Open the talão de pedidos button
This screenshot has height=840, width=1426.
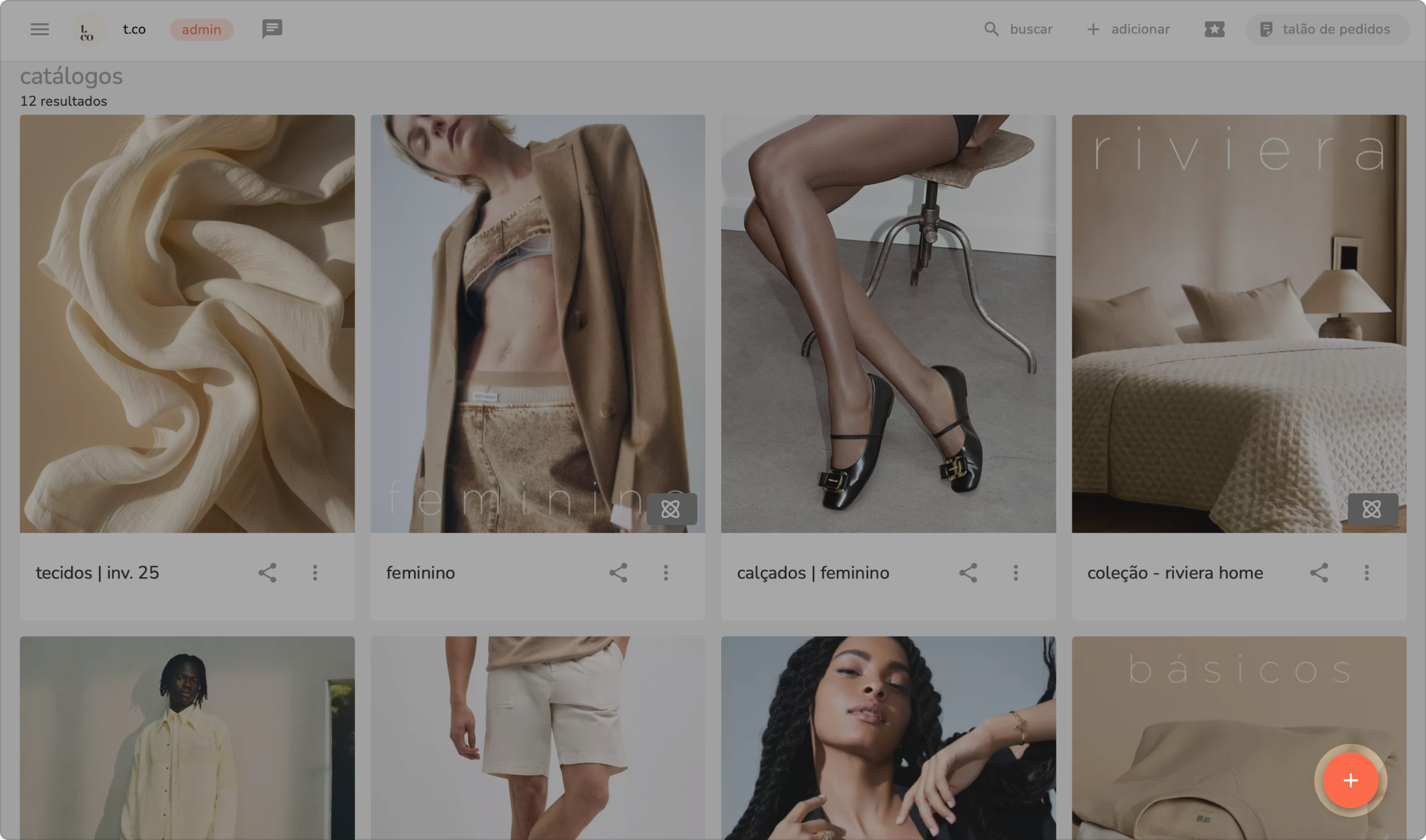pos(1326,29)
